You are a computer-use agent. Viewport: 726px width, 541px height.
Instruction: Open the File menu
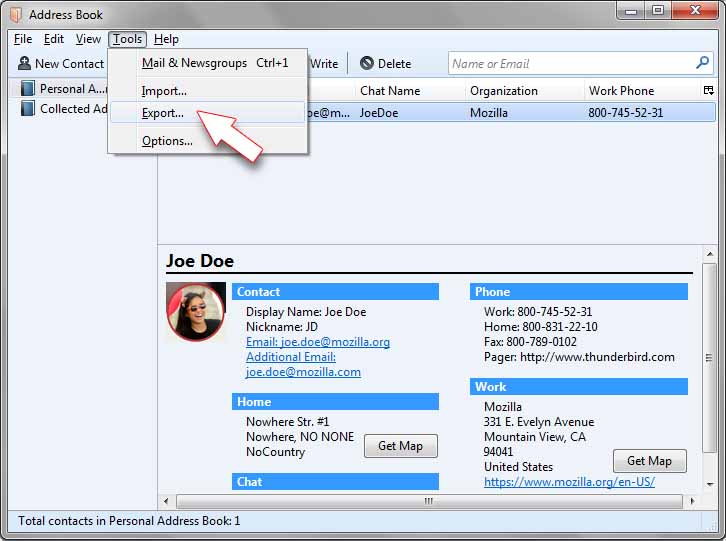[x=23, y=39]
